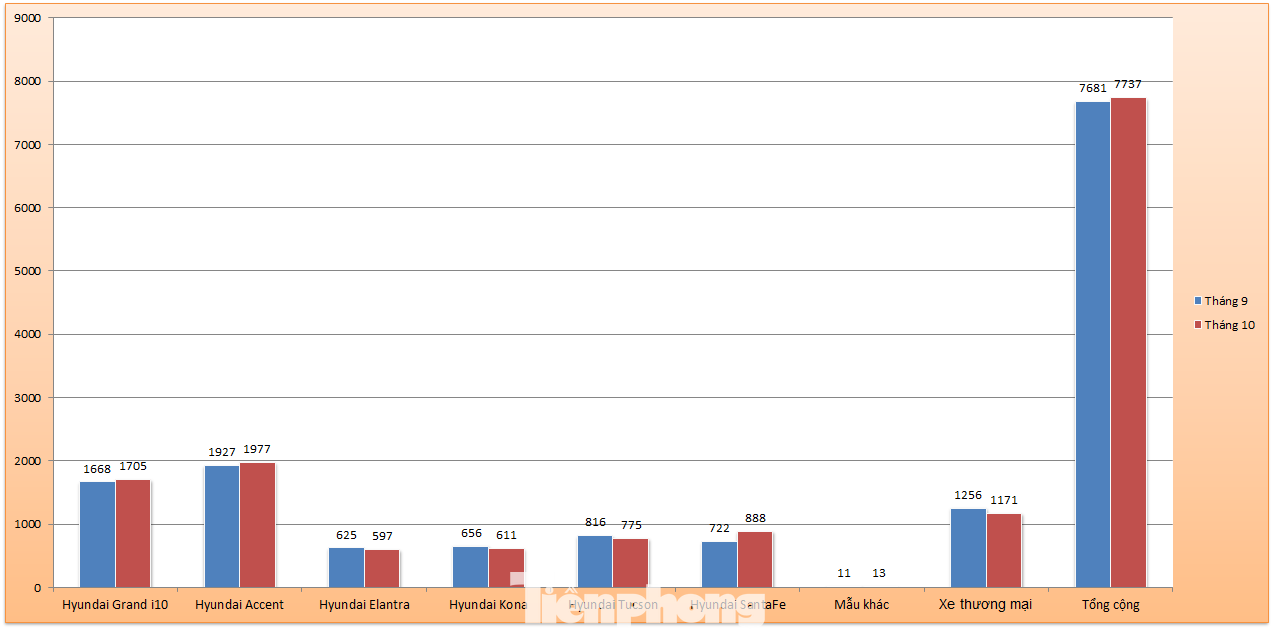1273x629 pixels.
Task: Select the red Hyundai Accent bar
Action: pyautogui.click(x=257, y=525)
